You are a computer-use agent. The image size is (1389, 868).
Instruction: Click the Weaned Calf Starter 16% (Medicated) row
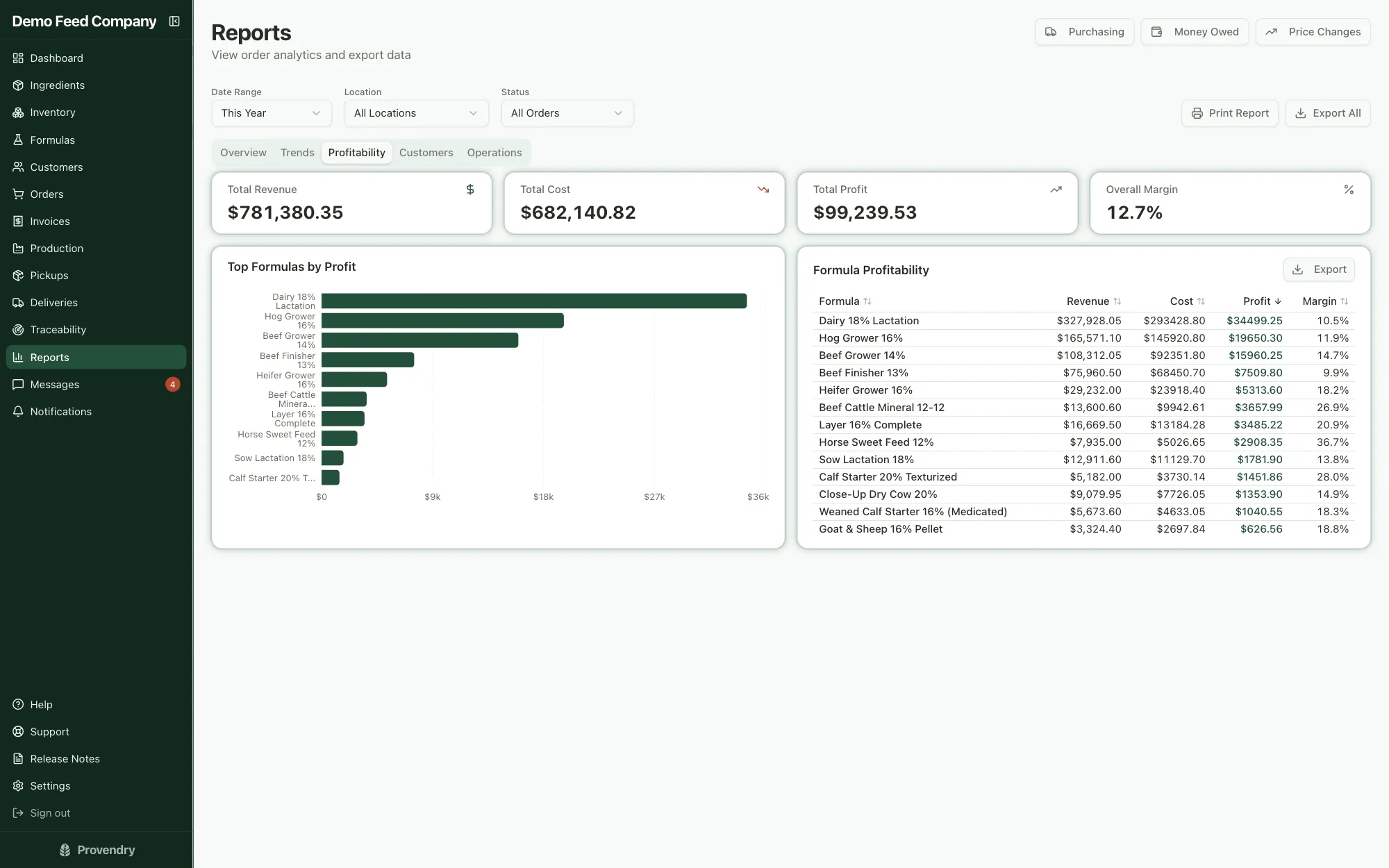[1083, 512]
